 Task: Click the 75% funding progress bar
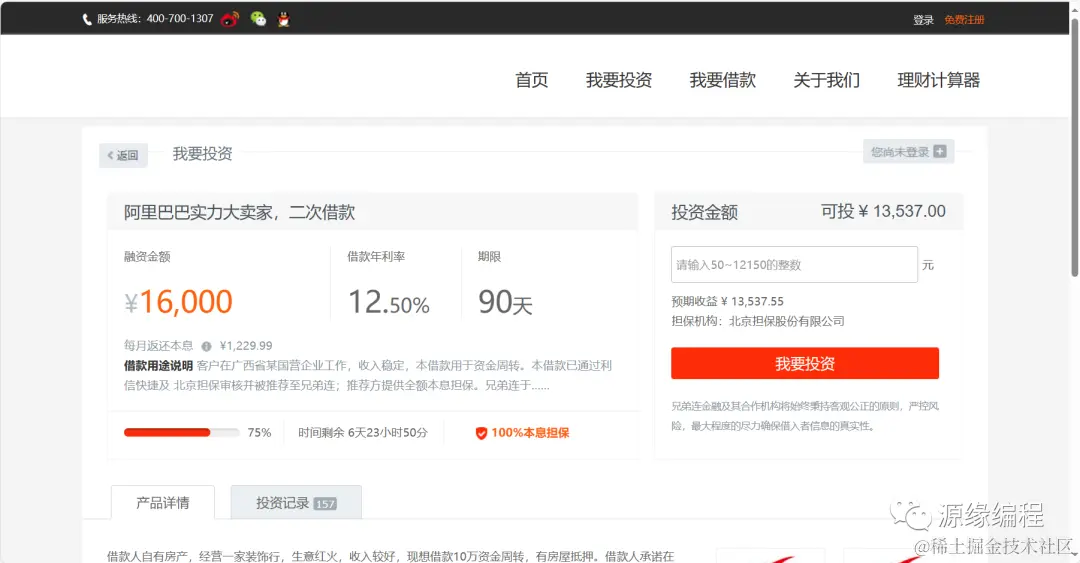[181, 433]
